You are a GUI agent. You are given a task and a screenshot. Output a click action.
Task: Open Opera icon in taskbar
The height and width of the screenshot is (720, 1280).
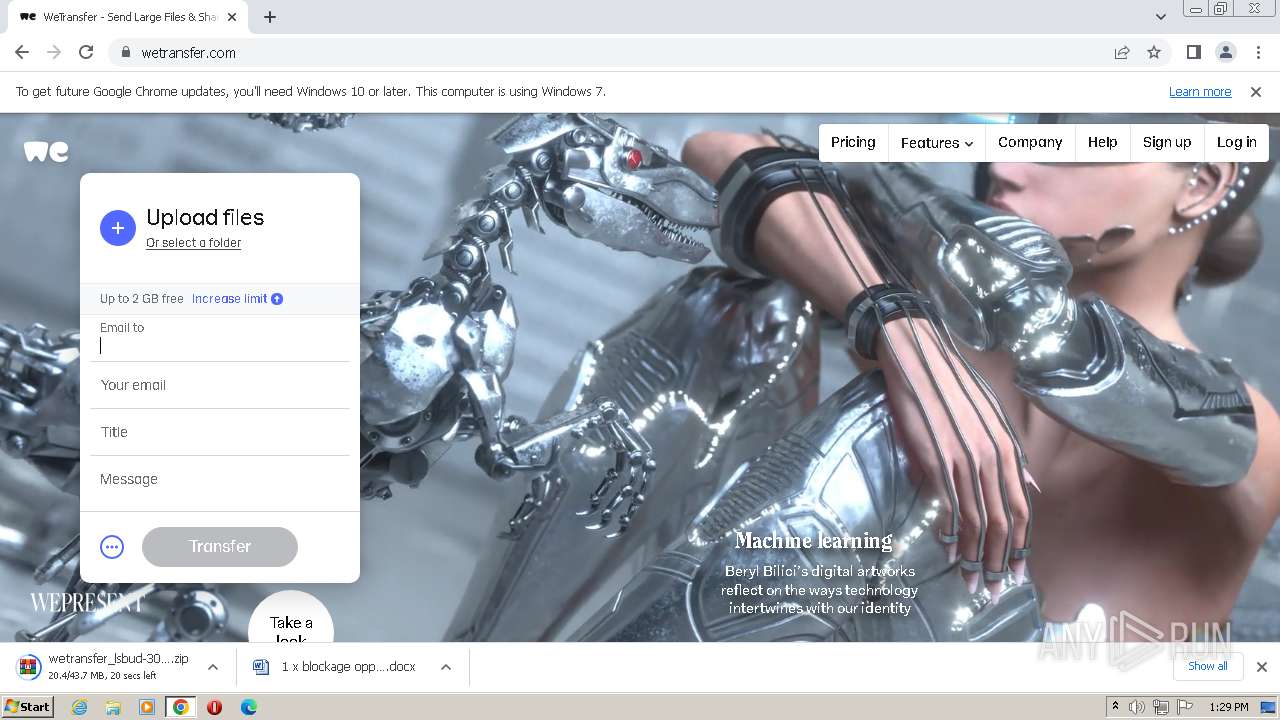click(214, 707)
